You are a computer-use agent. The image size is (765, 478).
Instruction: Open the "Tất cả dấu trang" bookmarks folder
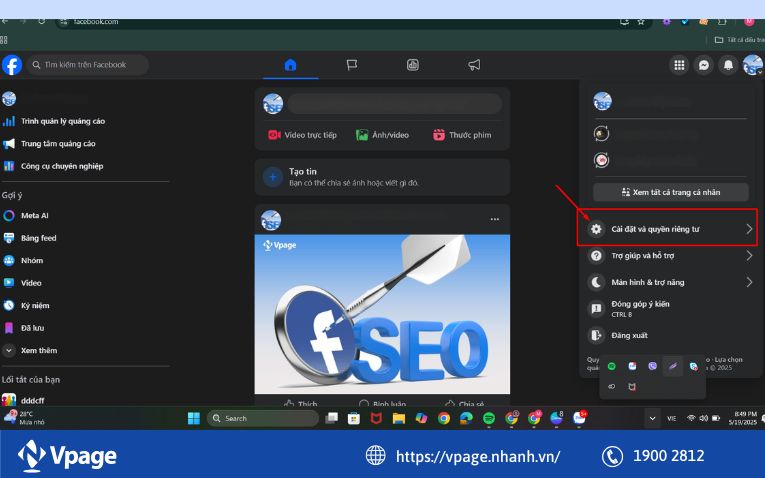739,40
